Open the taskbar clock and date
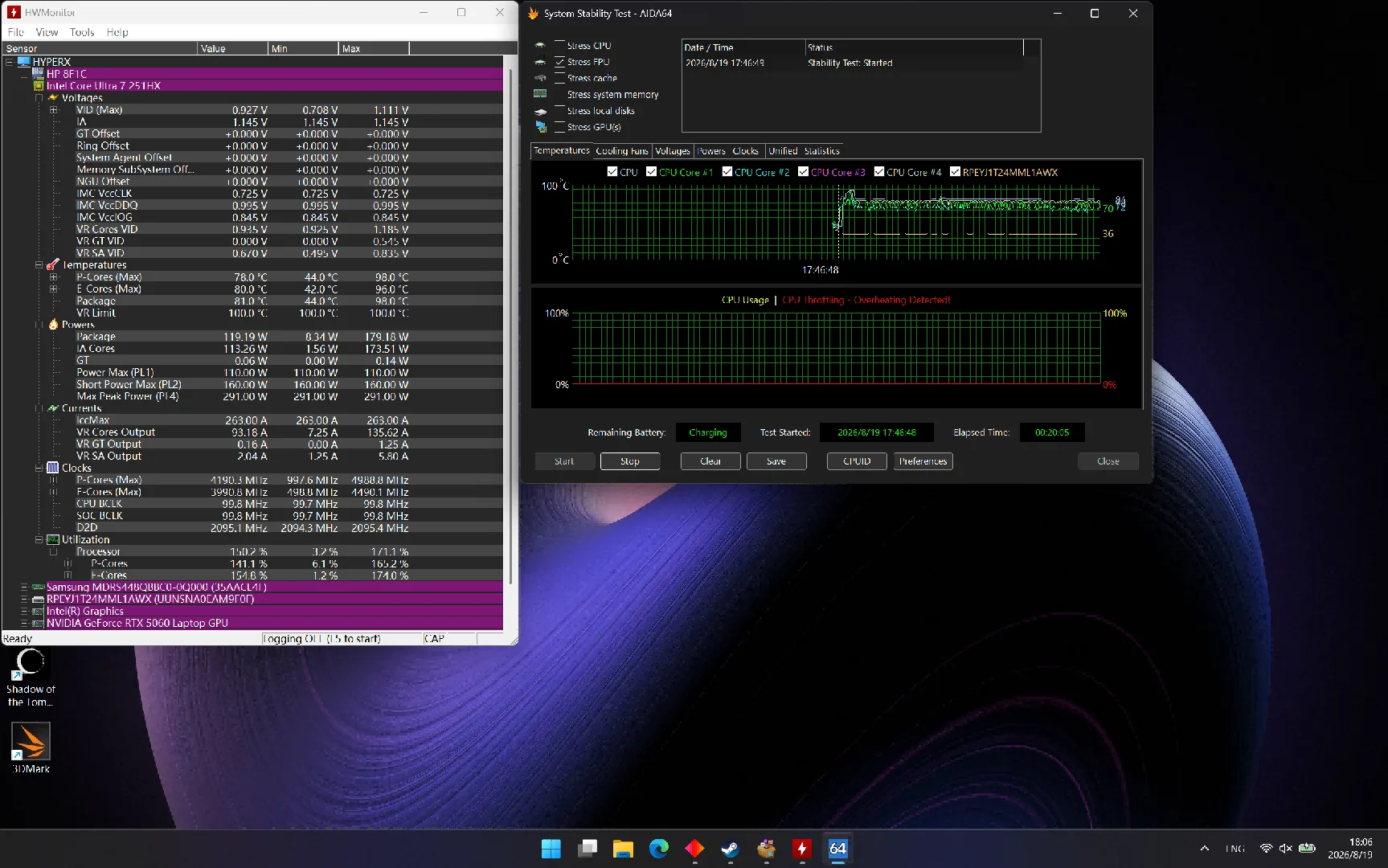 click(1350, 849)
